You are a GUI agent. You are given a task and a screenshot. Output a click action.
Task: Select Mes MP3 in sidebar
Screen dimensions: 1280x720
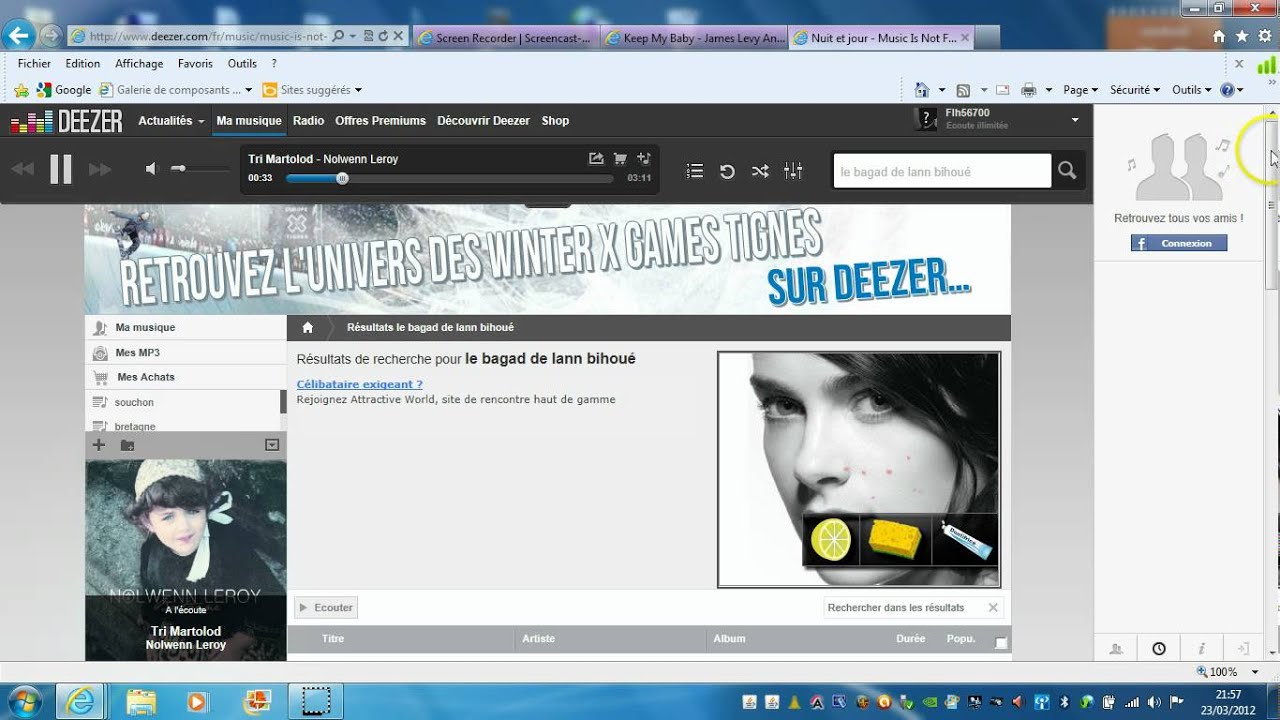coord(186,353)
